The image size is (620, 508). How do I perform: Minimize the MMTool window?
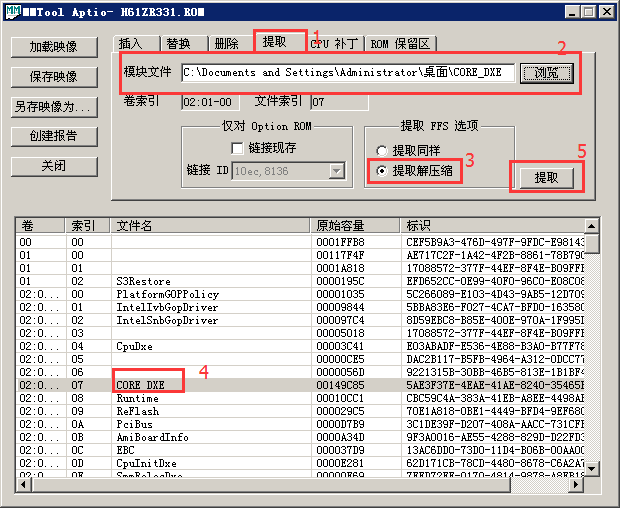pyautogui.click(x=572, y=12)
